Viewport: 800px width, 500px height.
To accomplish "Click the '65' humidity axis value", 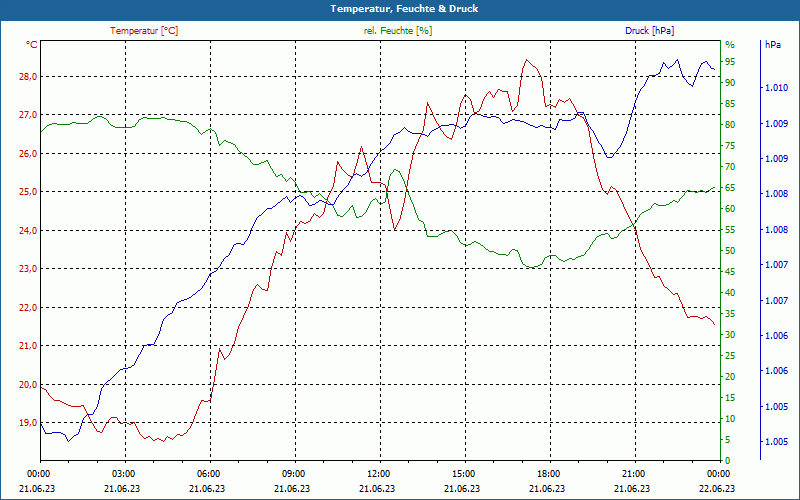I will tap(730, 188).
